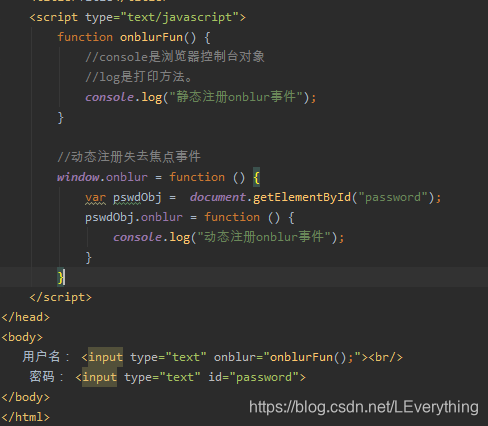Click the closing </script> tag
The image size is (488, 426).
(x=60, y=297)
